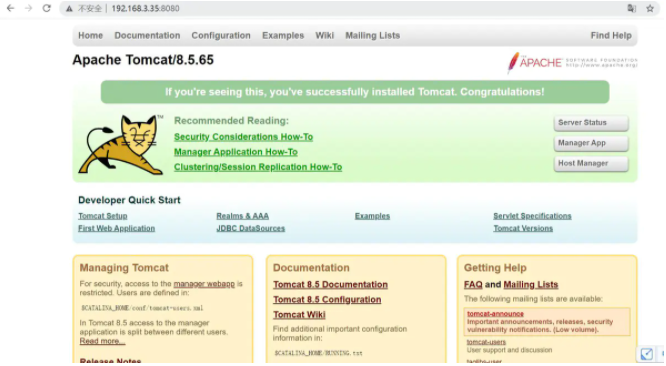Image resolution: width=666 pixels, height=366 pixels.
Task: Click the Getting Help heading
Action: click(495, 268)
